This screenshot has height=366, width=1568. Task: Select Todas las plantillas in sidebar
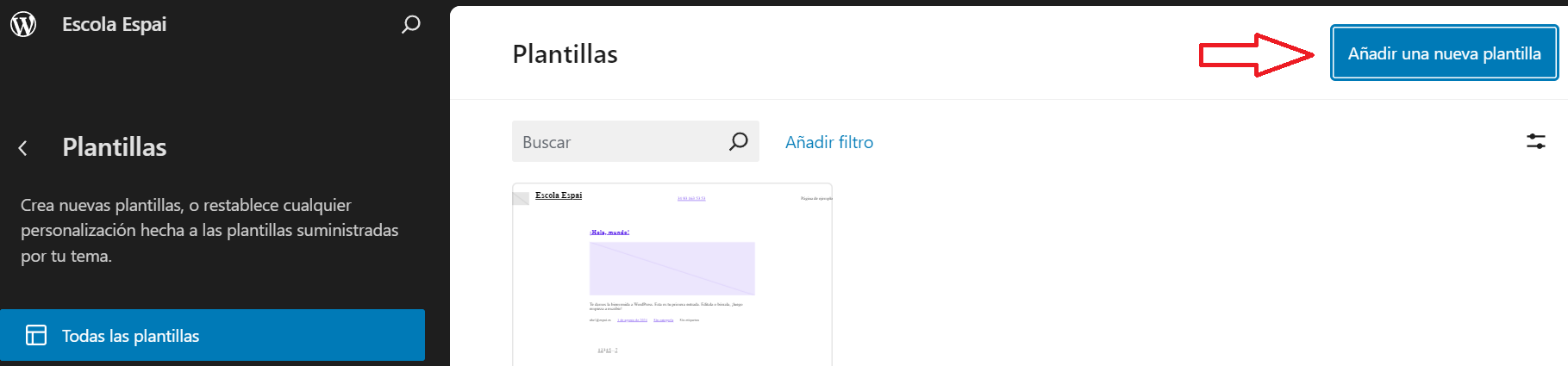point(212,335)
